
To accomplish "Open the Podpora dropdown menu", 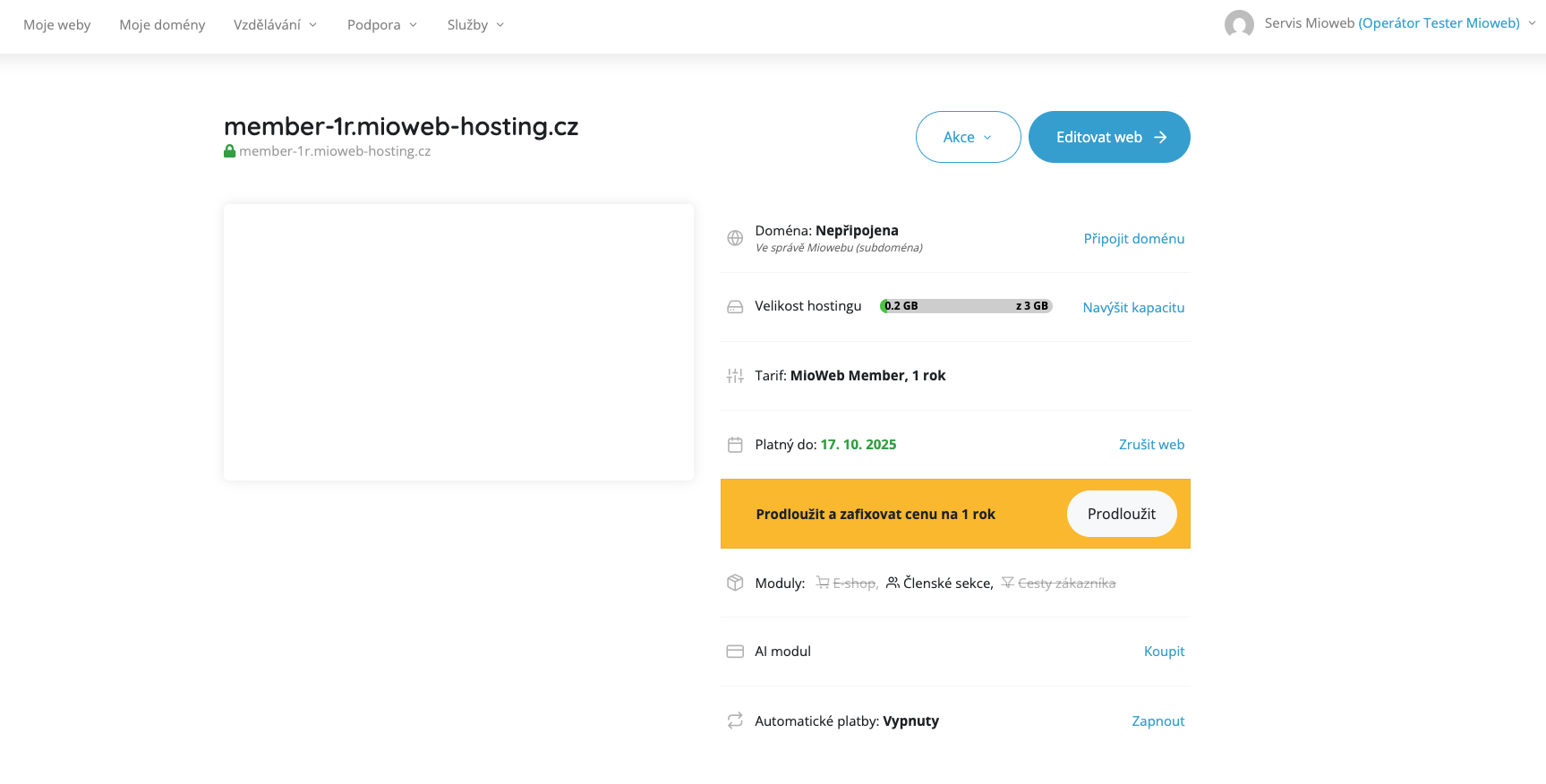I will 381,25.
